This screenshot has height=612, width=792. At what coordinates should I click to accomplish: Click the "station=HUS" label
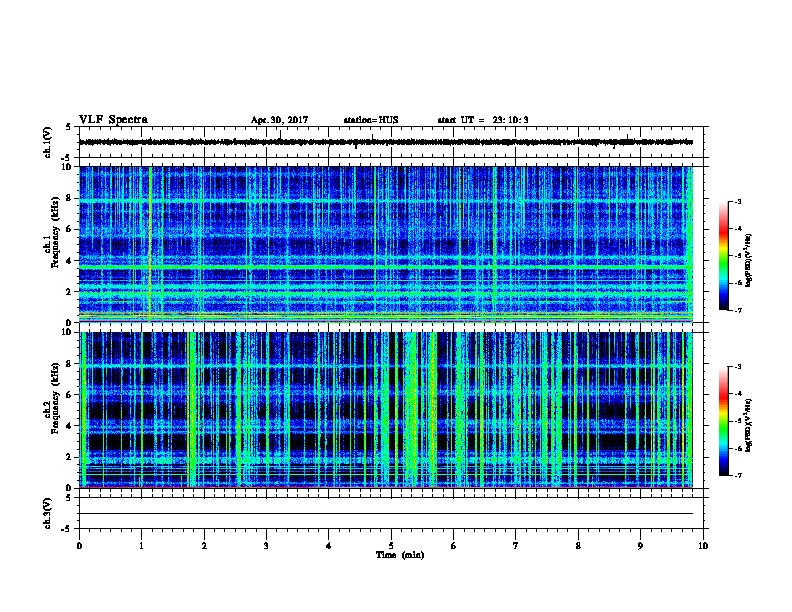click(371, 120)
